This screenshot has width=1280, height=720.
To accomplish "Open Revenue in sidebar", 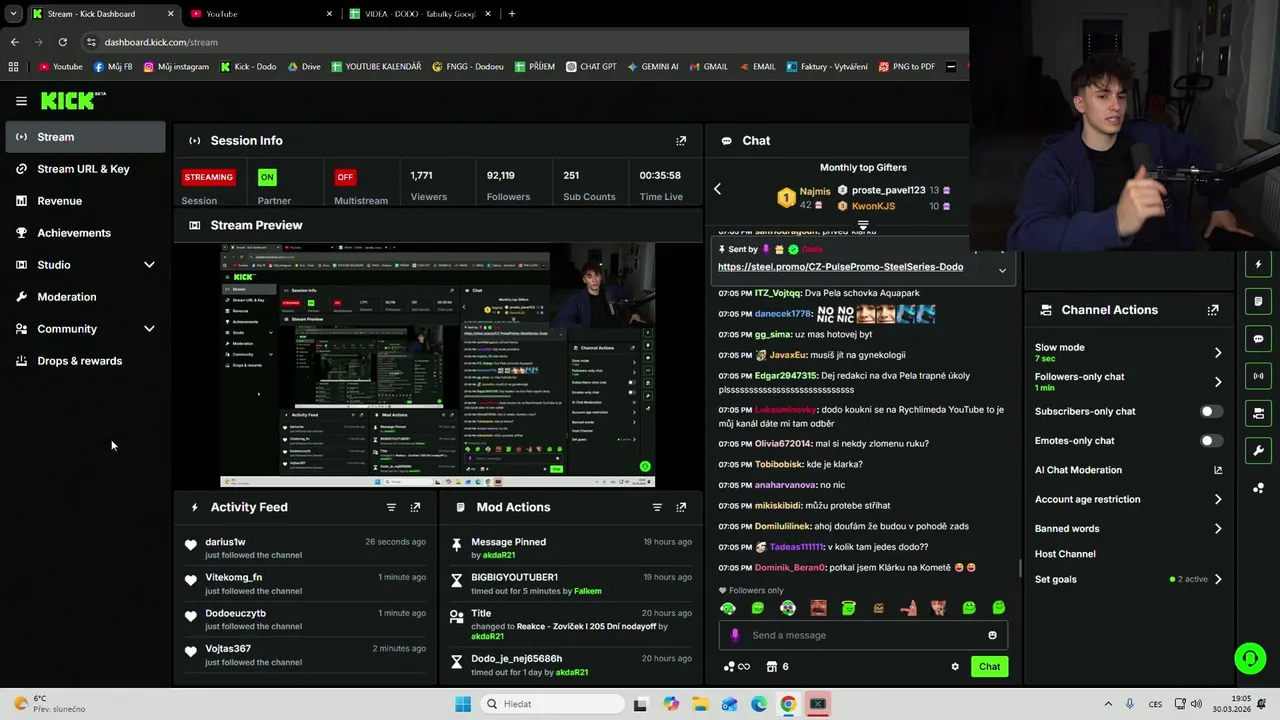I will tap(85, 201).
